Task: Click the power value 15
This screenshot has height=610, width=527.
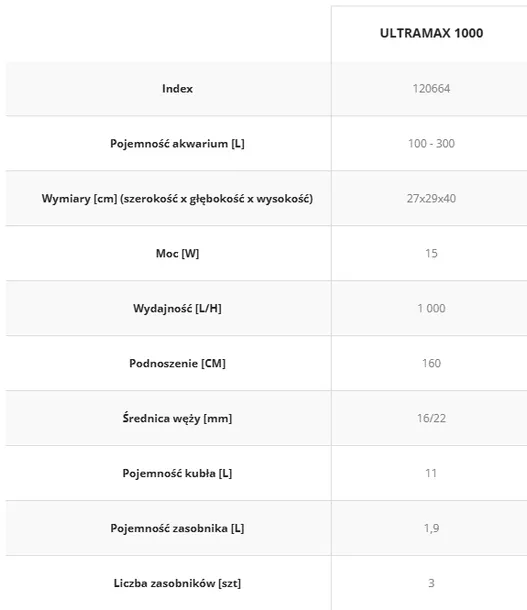Action: (x=431, y=254)
